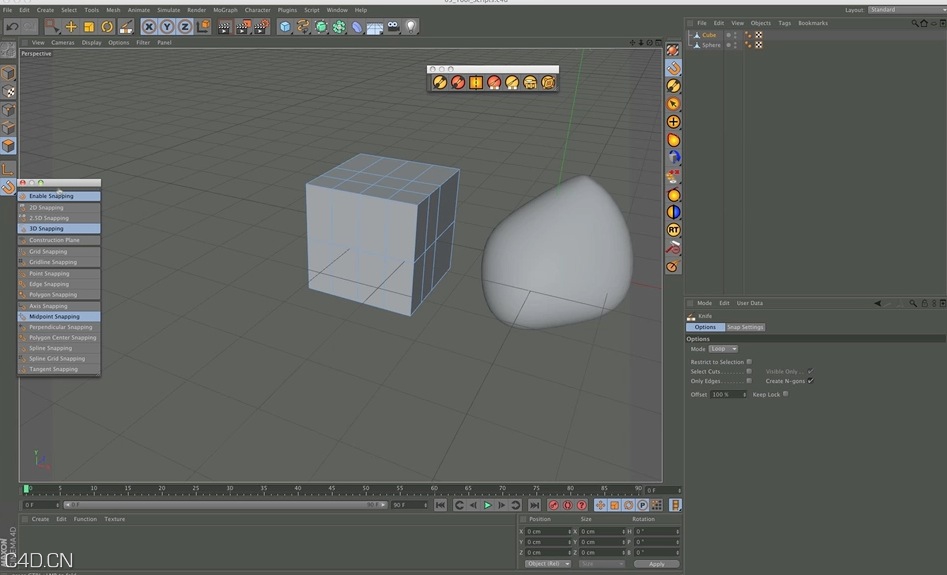Open the Knife Mode Loop dropdown
The image size is (947, 575).
click(723, 349)
